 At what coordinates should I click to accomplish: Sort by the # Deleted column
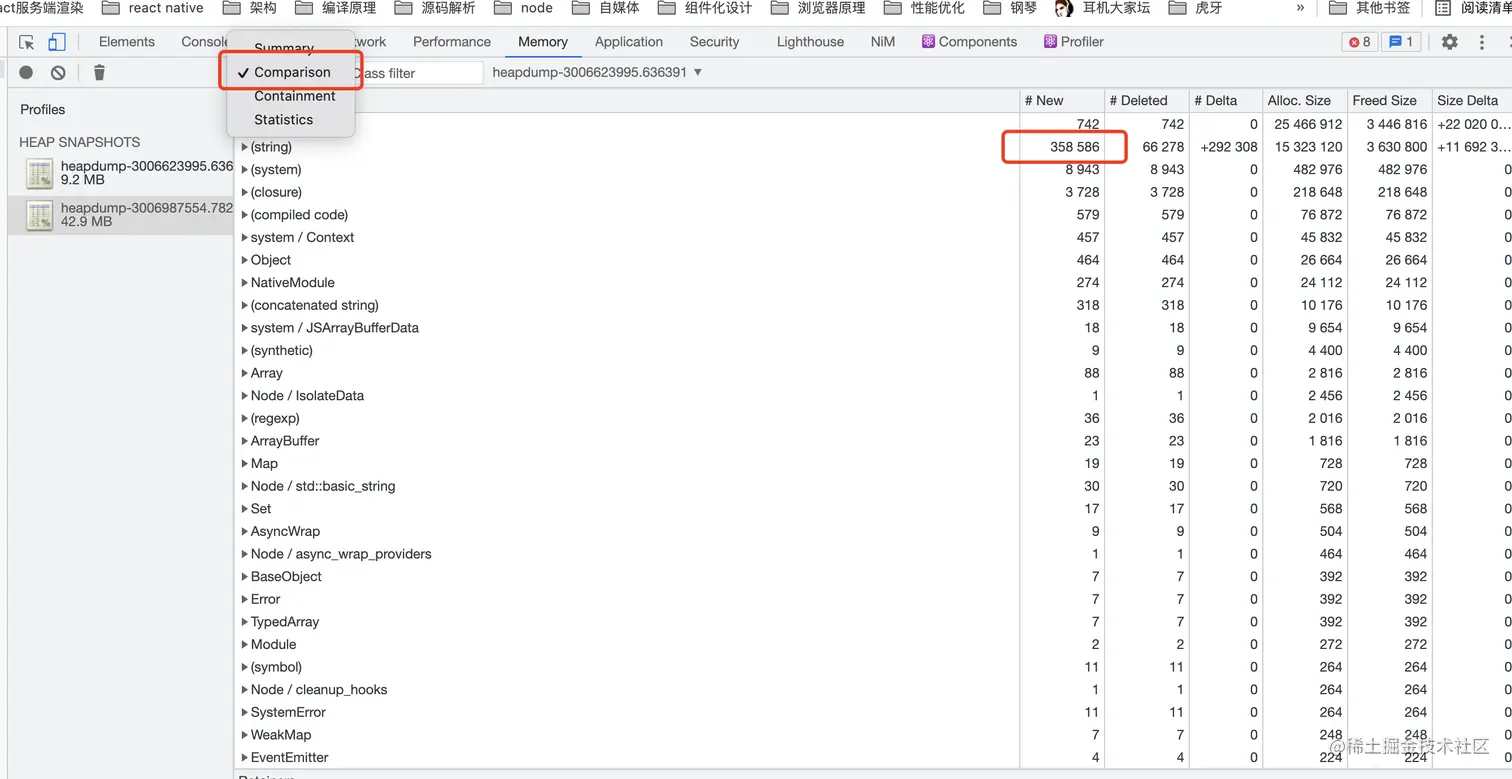[1146, 100]
